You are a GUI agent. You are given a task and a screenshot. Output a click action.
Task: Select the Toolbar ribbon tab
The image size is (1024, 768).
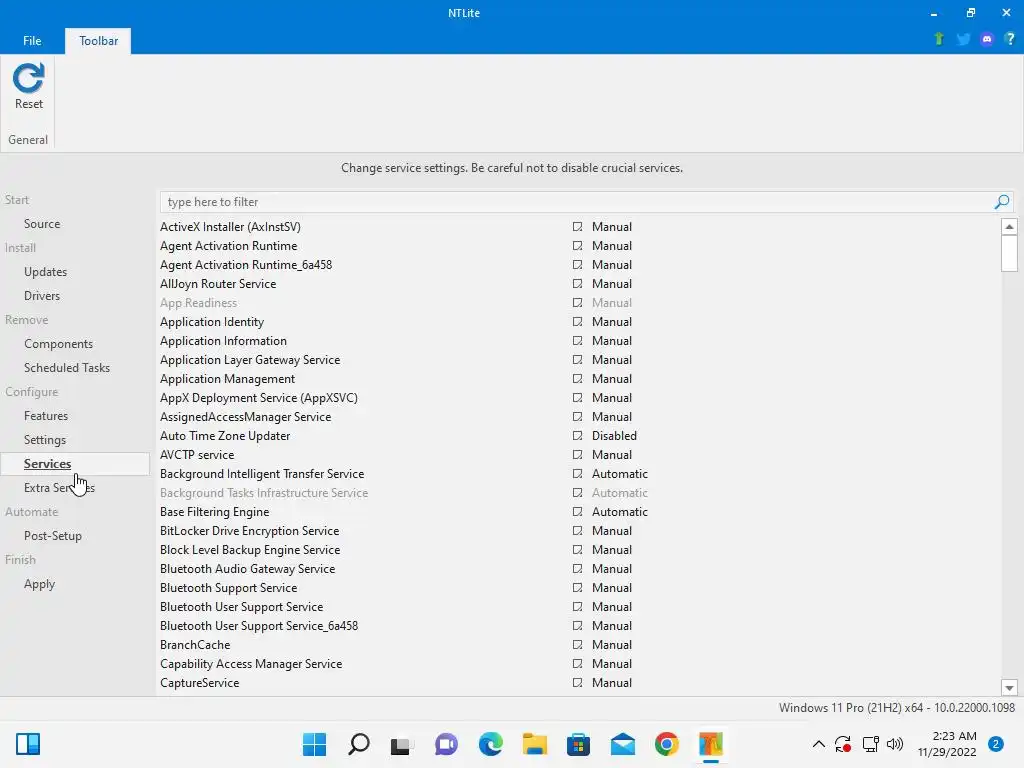[x=99, y=40]
